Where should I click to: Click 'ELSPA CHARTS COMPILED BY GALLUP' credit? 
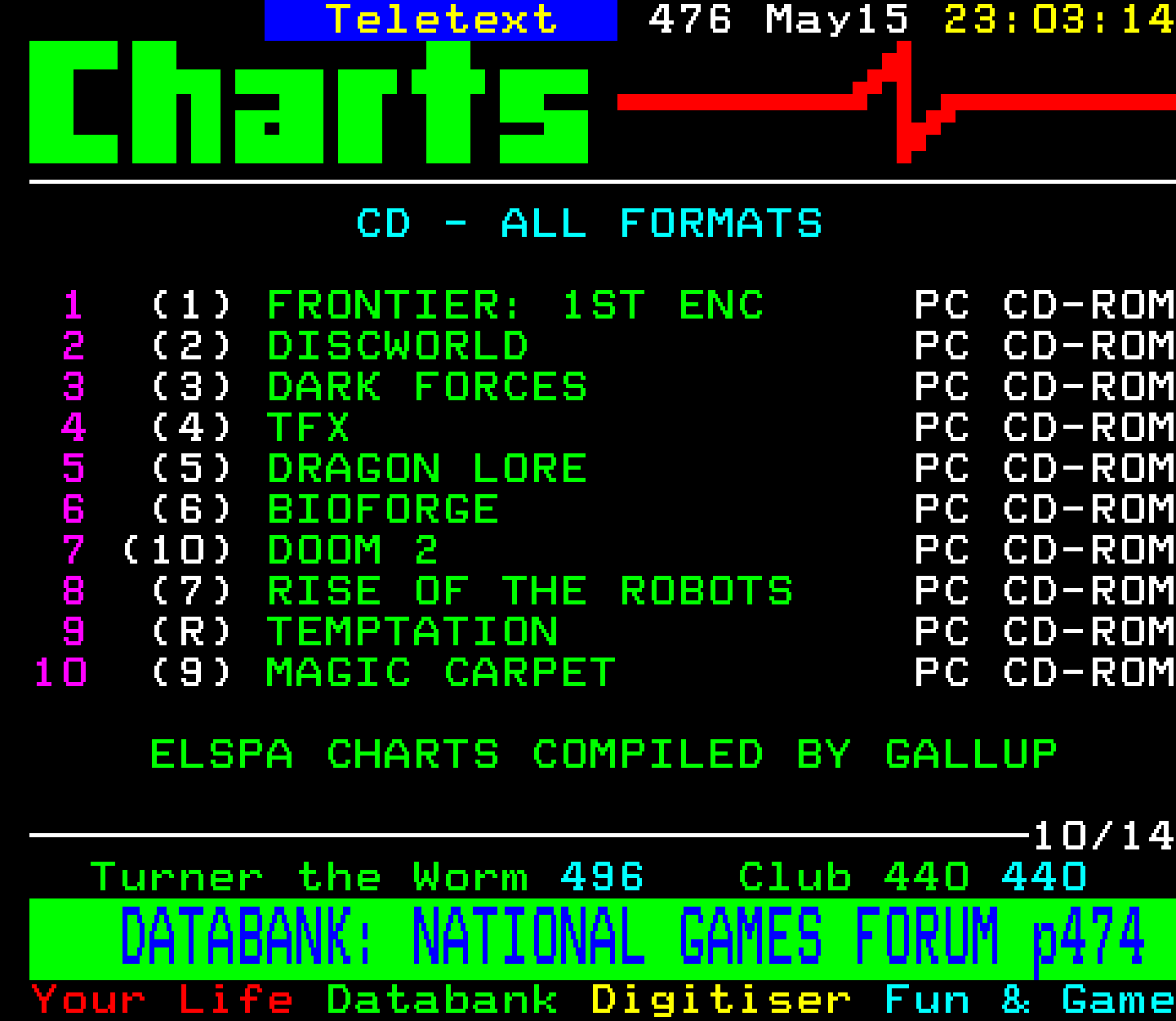tap(604, 755)
